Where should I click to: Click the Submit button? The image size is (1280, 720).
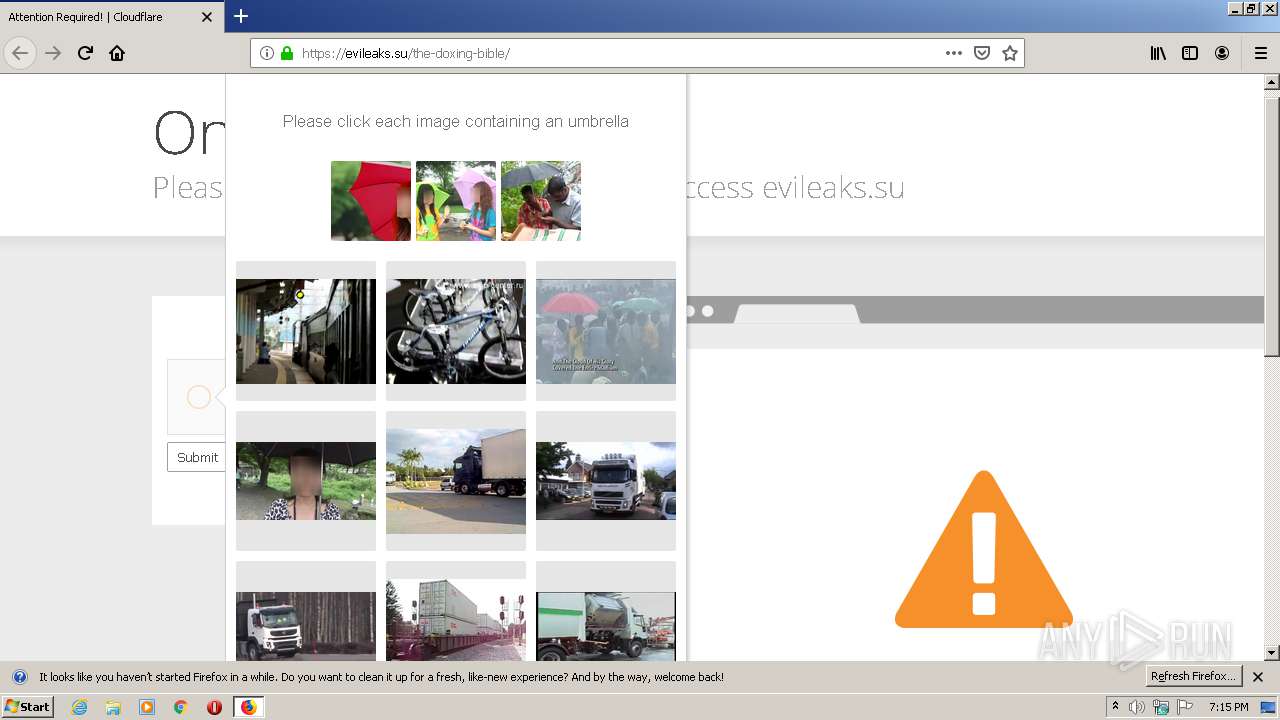[197, 457]
